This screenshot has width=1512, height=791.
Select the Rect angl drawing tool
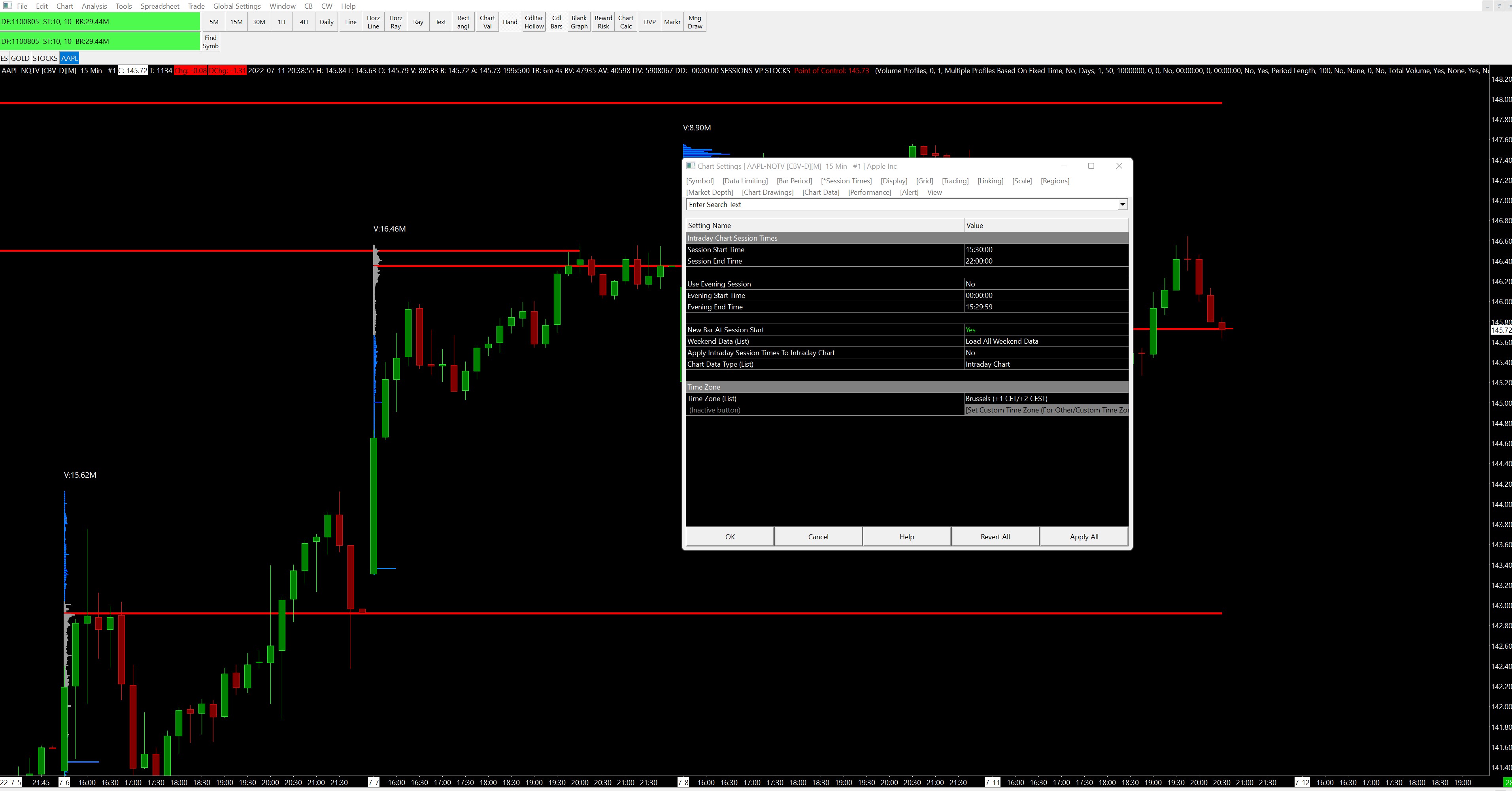pos(463,22)
